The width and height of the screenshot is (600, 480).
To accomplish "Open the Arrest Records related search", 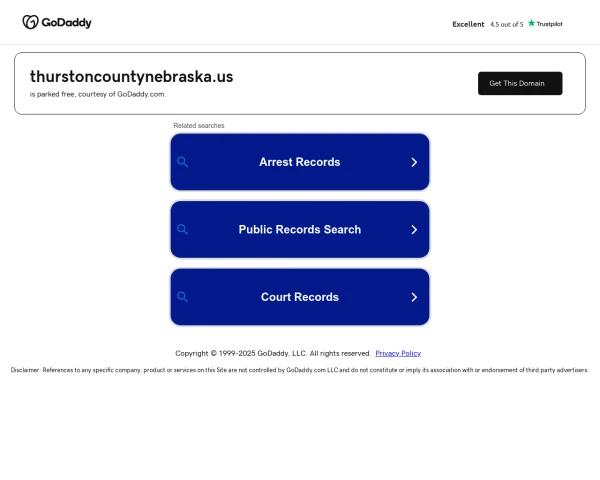I will [x=300, y=162].
